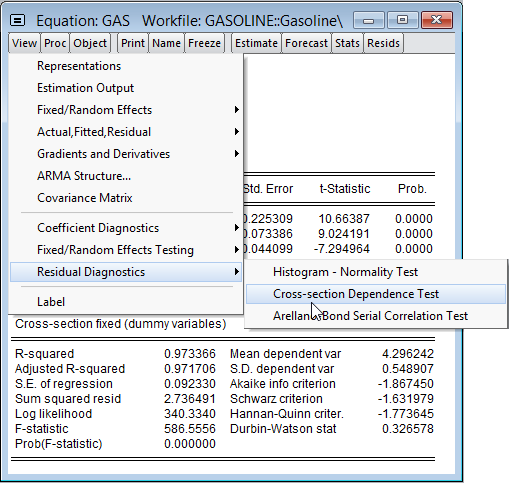
Task: Click the Print button
Action: click(x=133, y=43)
